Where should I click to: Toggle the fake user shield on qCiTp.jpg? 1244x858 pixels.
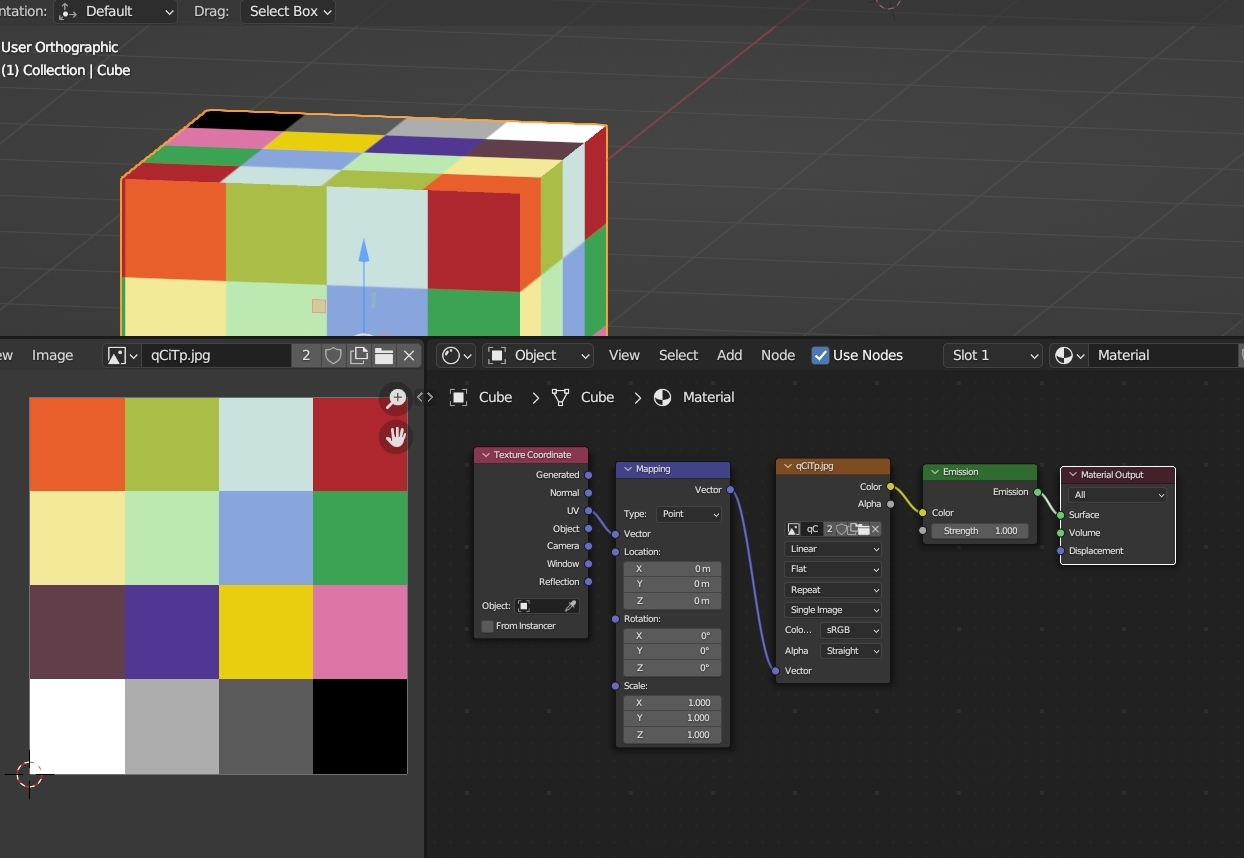[333, 355]
